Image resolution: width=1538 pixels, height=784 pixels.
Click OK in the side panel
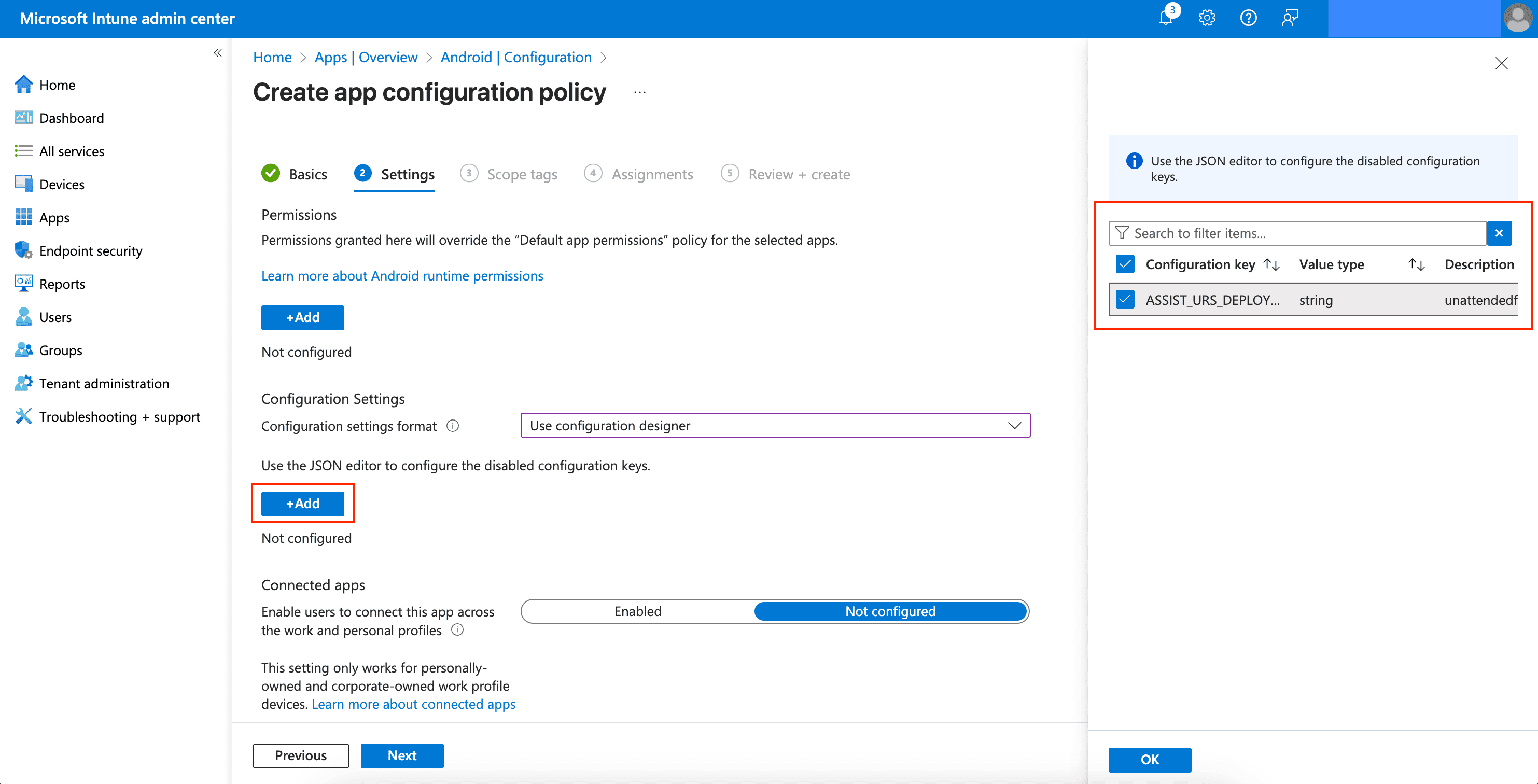tap(1150, 760)
